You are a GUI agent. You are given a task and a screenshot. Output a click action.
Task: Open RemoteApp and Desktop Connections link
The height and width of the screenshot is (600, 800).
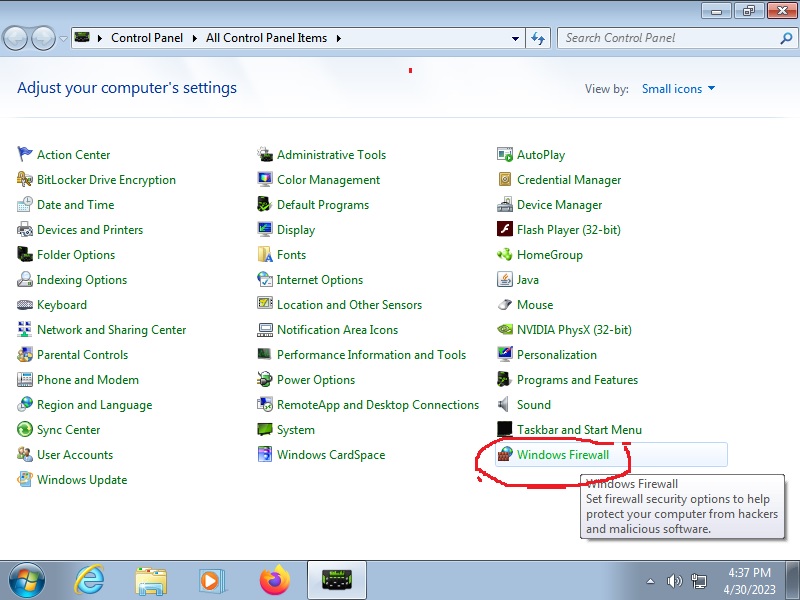point(378,405)
